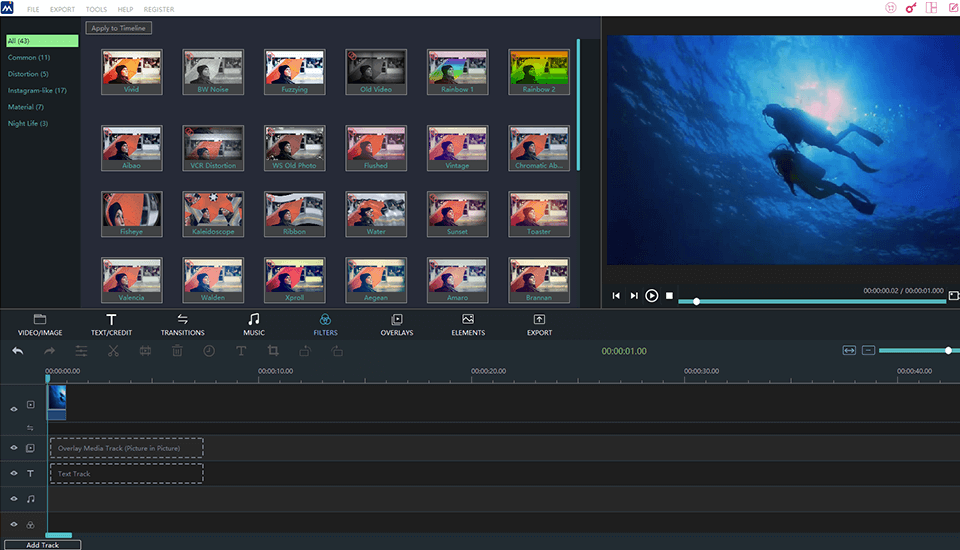Click the zoom-to-fit timeline icon
This screenshot has height=550, width=960.
(x=849, y=350)
